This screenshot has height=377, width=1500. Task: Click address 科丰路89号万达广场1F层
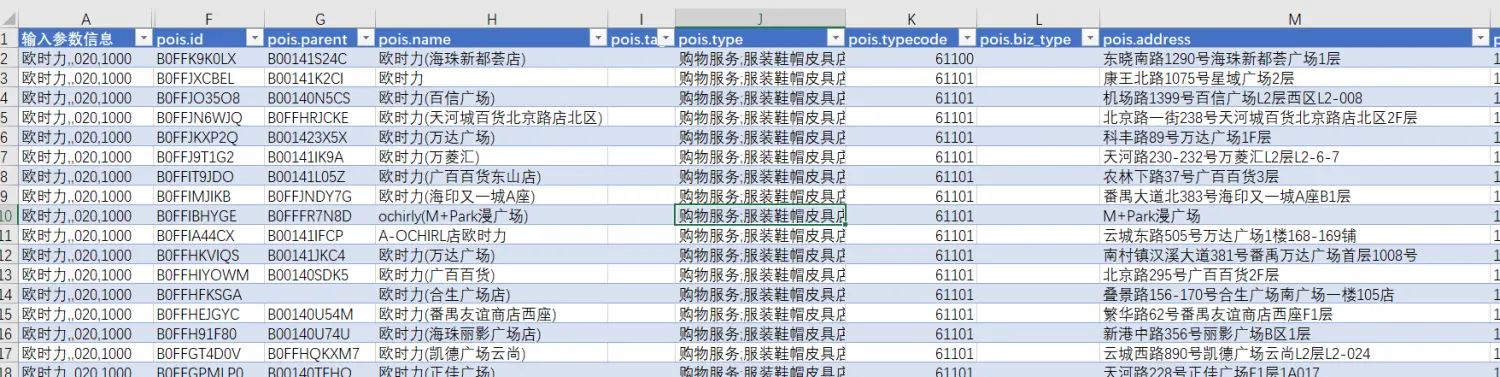tap(1187, 137)
